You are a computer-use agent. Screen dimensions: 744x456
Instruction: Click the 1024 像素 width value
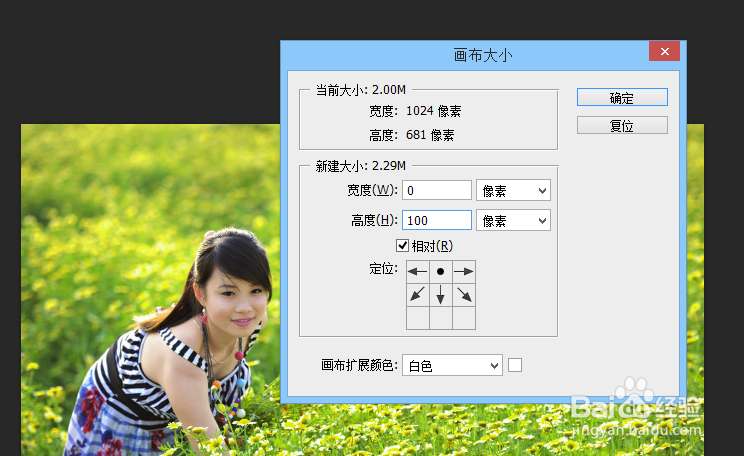click(x=433, y=111)
